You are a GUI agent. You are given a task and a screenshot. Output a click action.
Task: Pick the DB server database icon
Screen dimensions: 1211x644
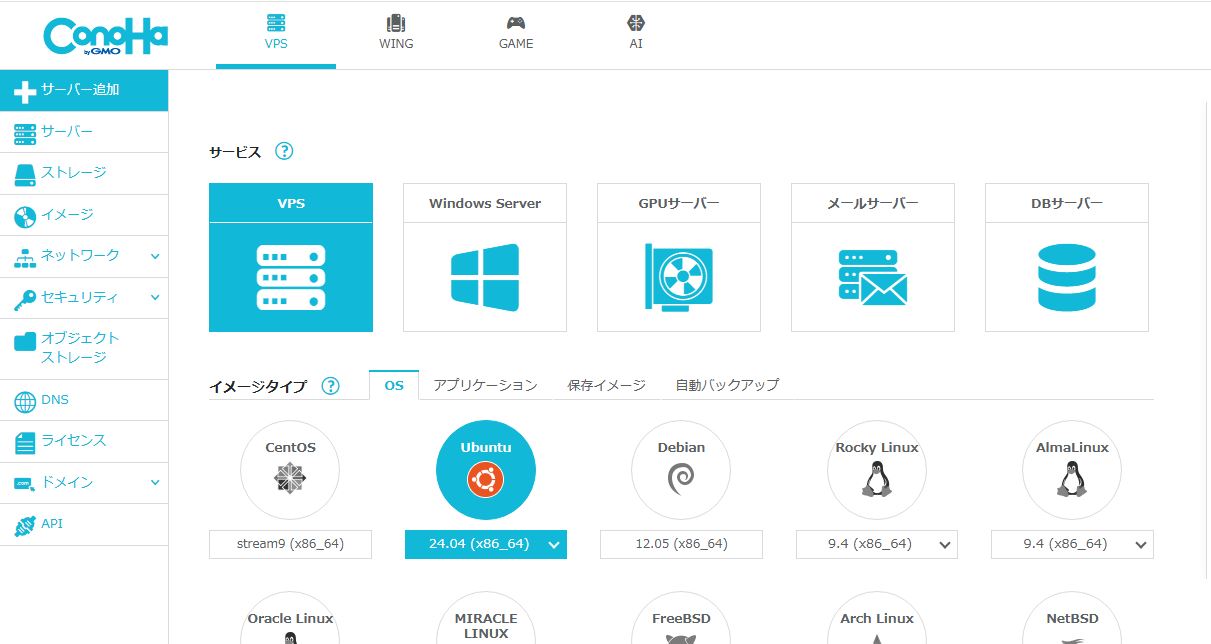tap(1066, 277)
